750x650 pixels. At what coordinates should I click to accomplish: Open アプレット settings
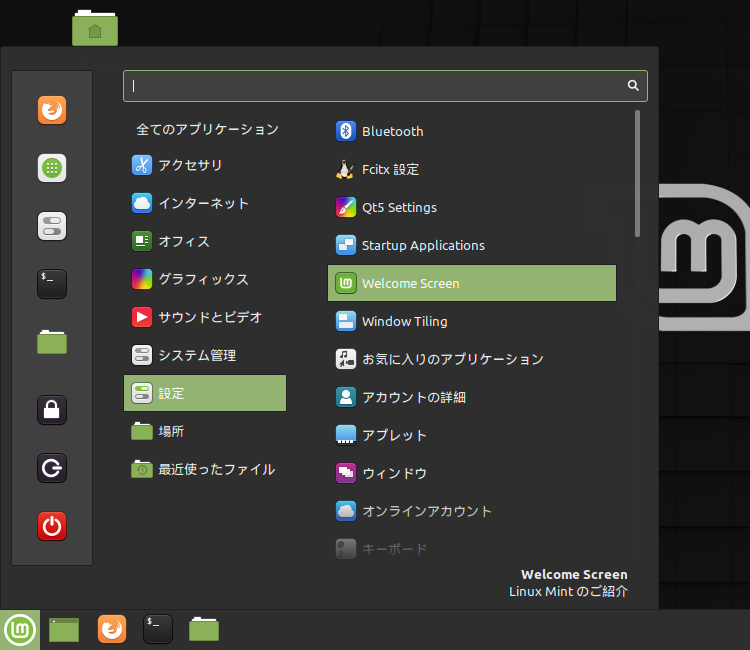pyautogui.click(x=472, y=435)
